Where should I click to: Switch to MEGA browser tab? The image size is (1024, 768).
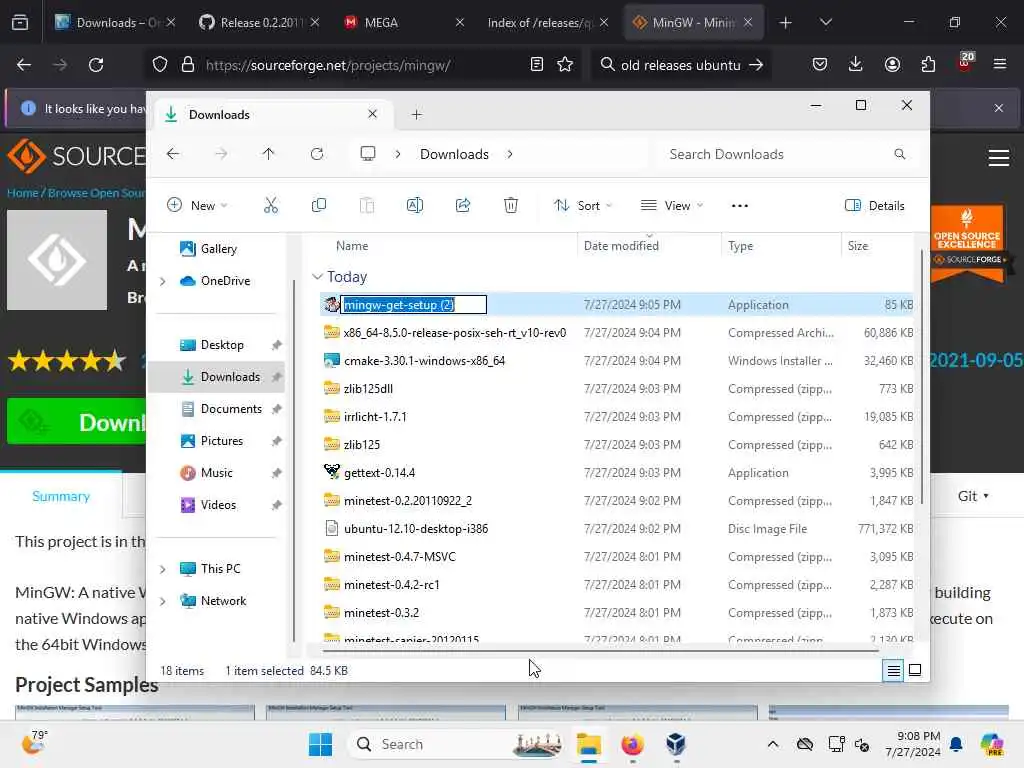(403, 23)
